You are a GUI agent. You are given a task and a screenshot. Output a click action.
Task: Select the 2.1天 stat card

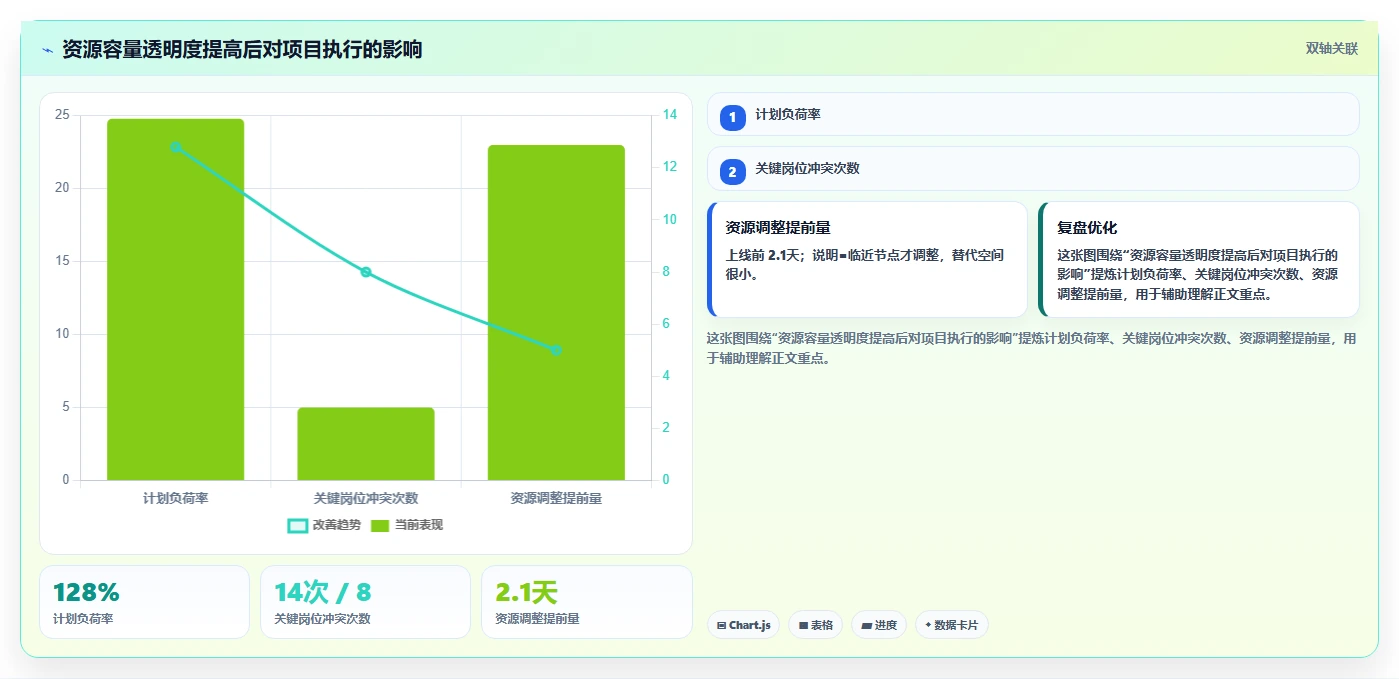[586, 602]
